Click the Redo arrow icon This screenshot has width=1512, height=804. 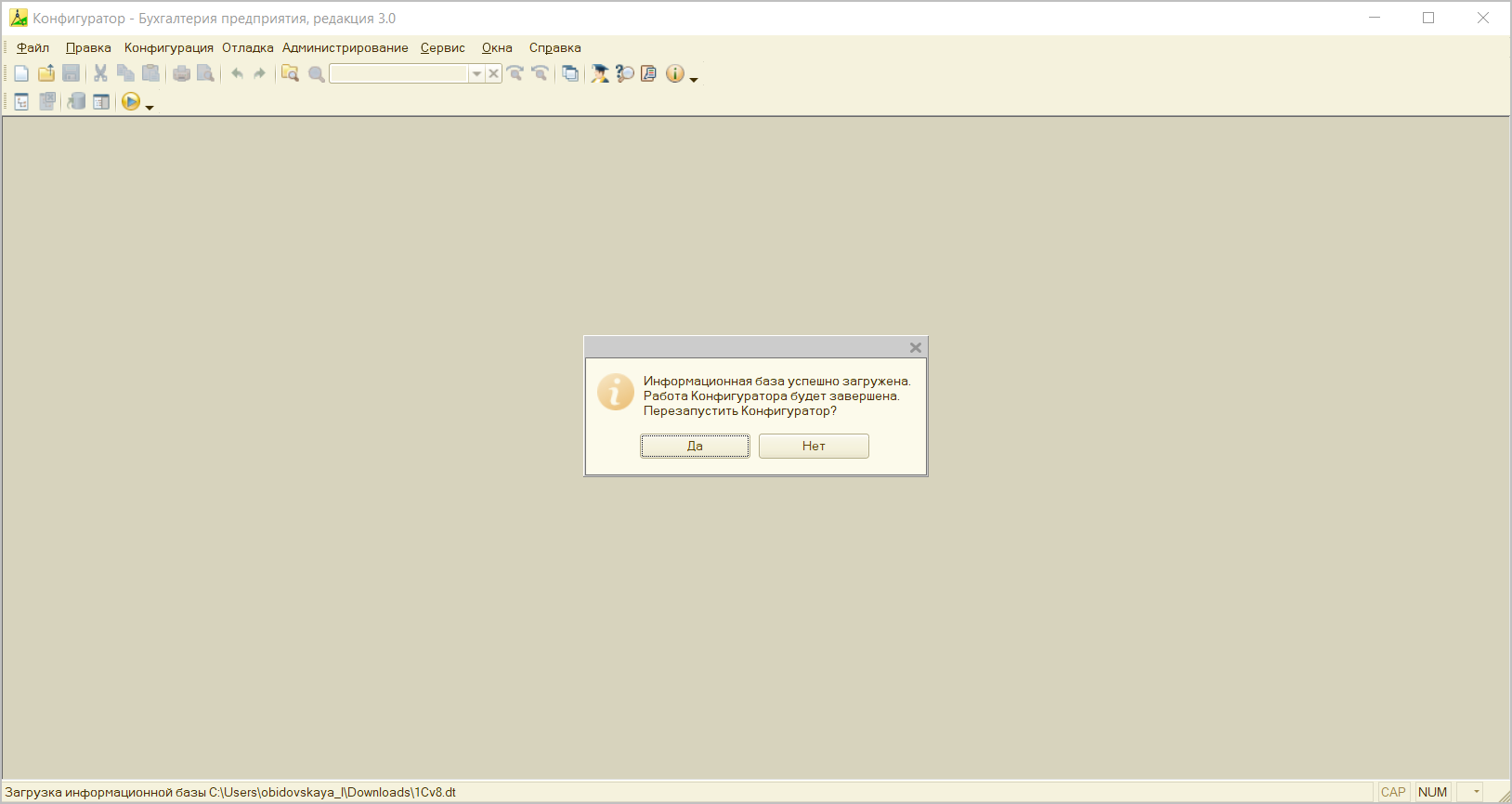[260, 73]
